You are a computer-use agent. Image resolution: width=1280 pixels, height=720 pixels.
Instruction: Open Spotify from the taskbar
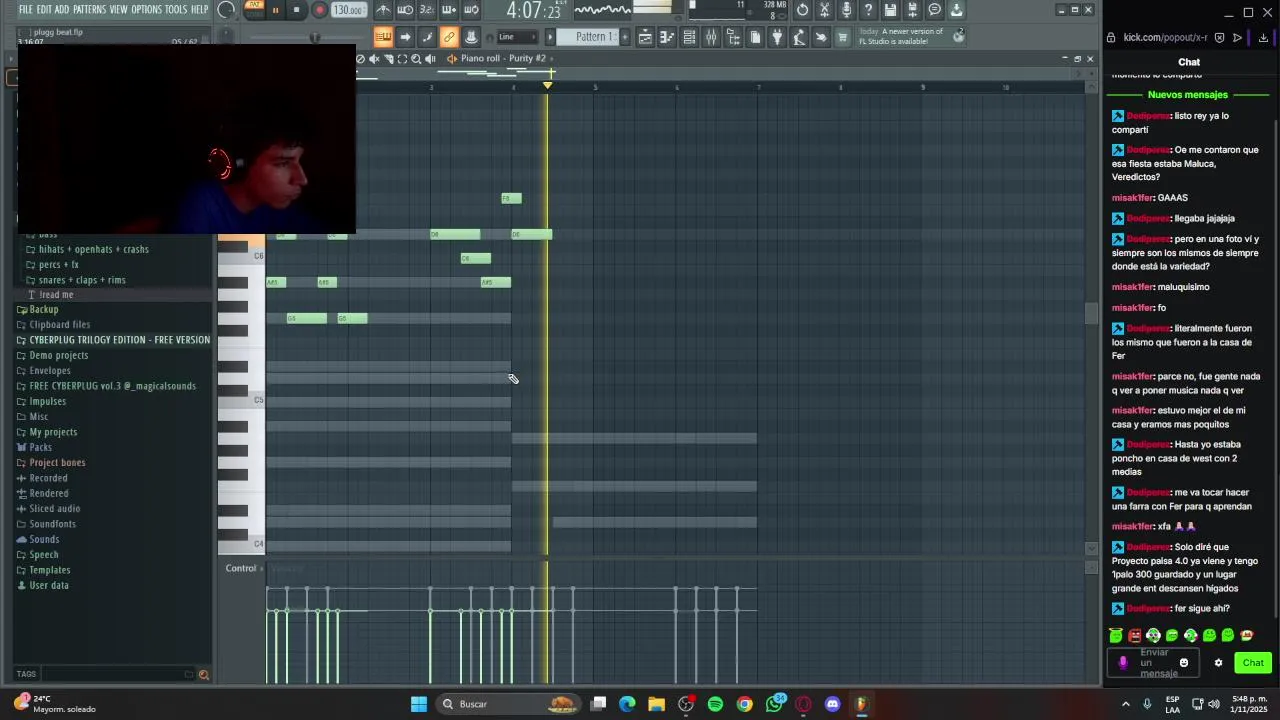click(715, 704)
